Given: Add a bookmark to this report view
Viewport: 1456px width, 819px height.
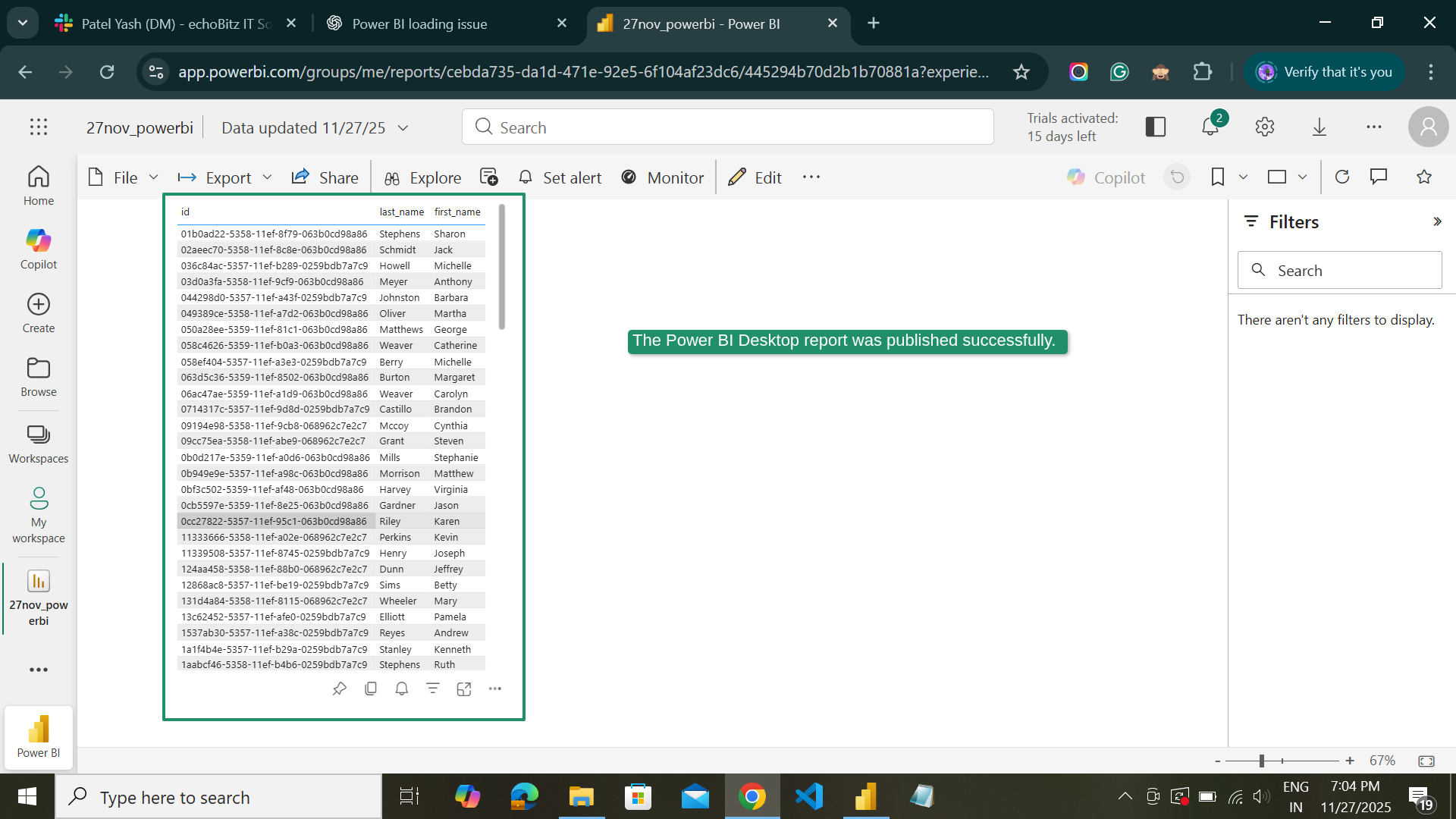Looking at the screenshot, I should (1216, 177).
